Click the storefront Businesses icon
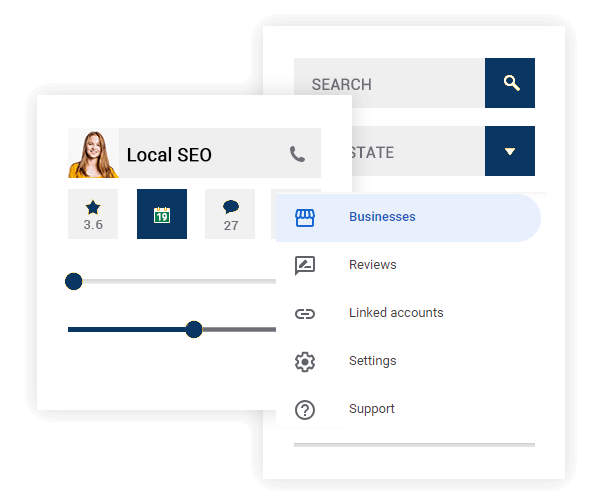The image size is (600, 500). click(x=305, y=218)
